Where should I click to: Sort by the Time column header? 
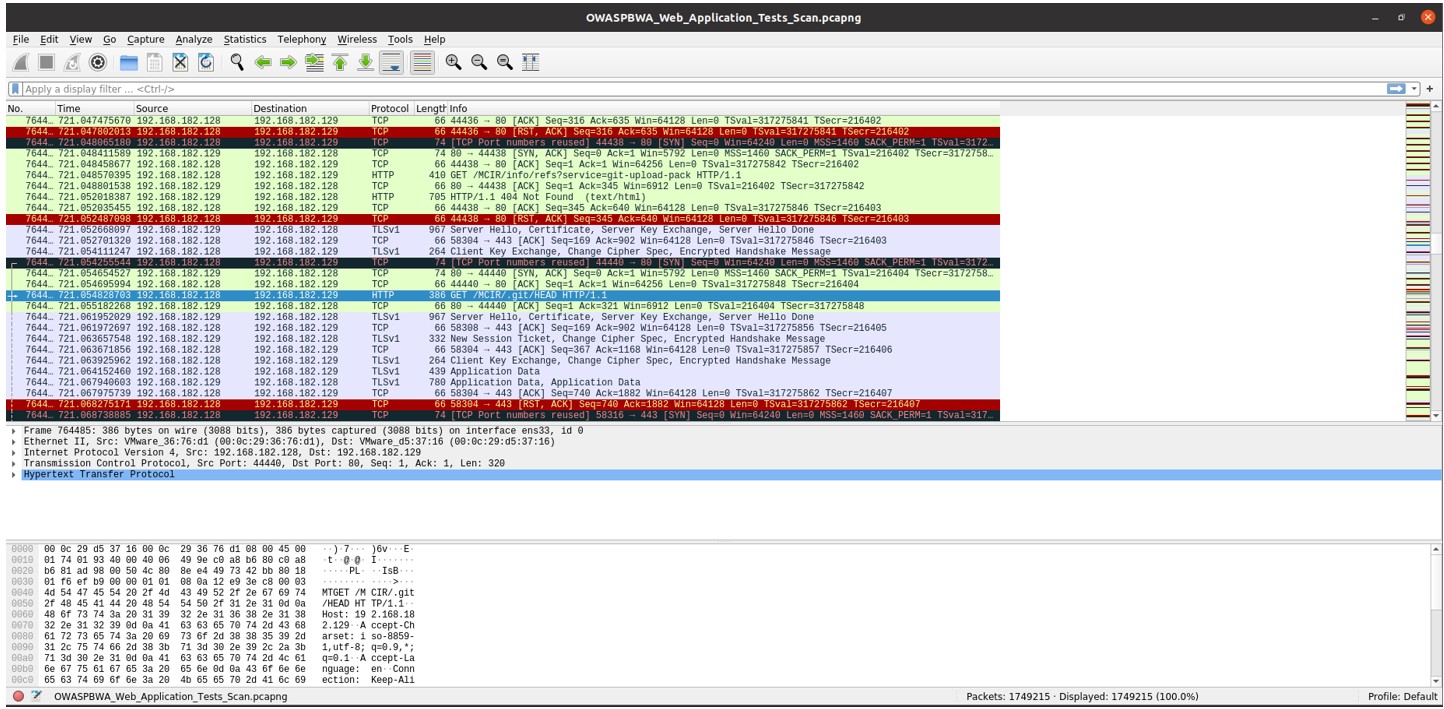tap(94, 108)
